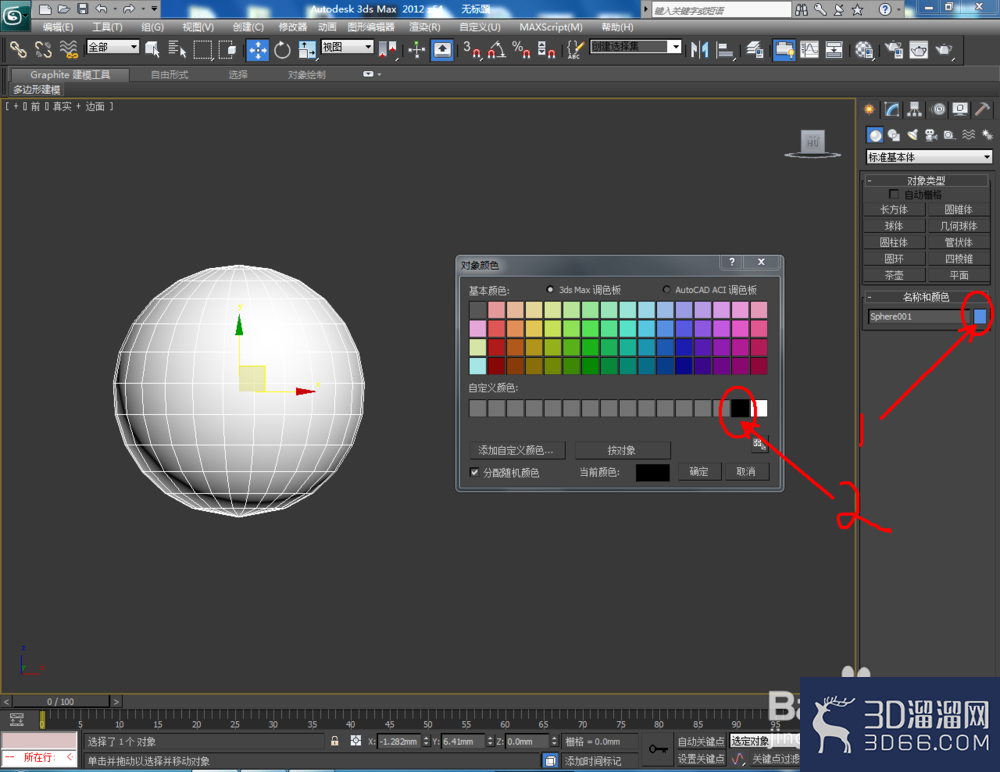
Task: Open the Material Editor icon
Action: pyautogui.click(x=864, y=50)
